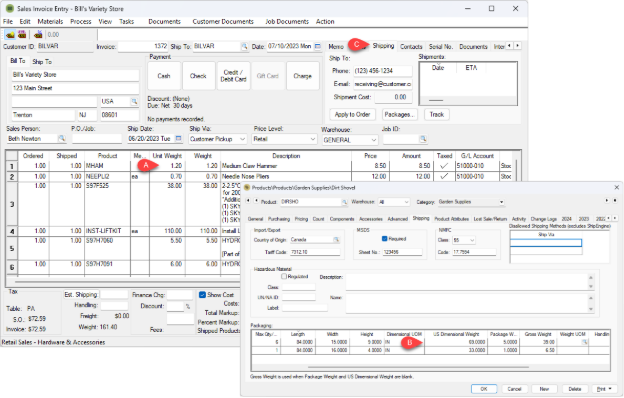
Task: Click the Packages.. button
Action: (x=400, y=115)
